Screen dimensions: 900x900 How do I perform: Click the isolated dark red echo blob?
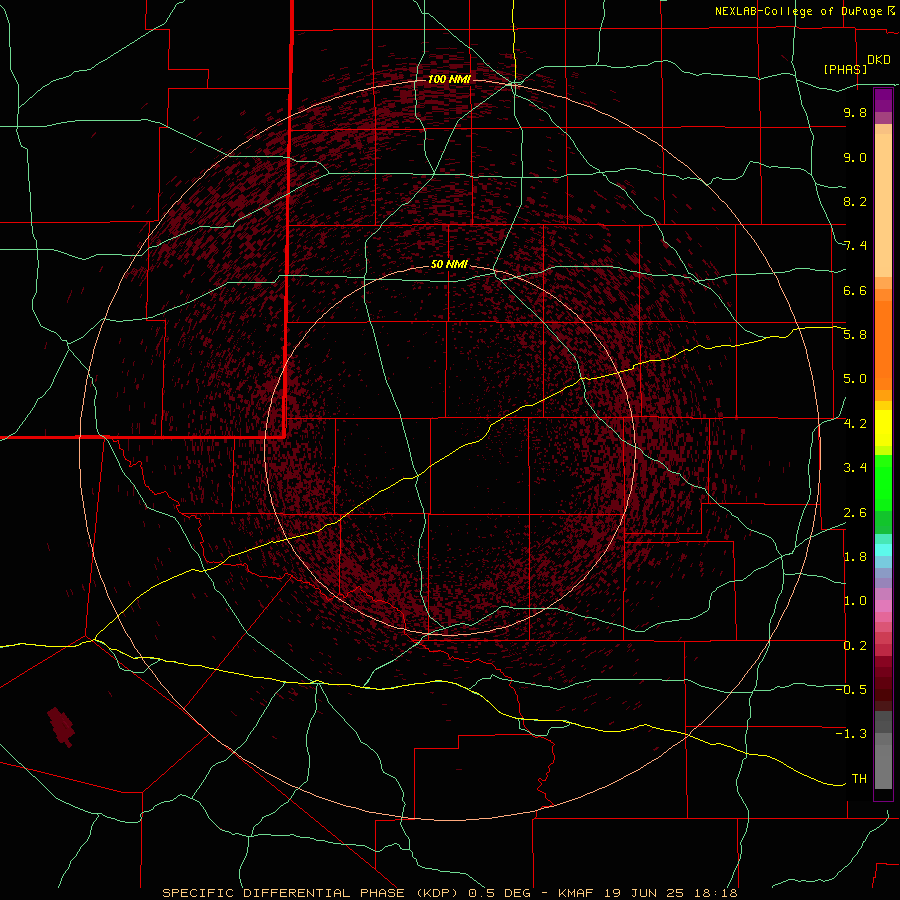(x=61, y=727)
